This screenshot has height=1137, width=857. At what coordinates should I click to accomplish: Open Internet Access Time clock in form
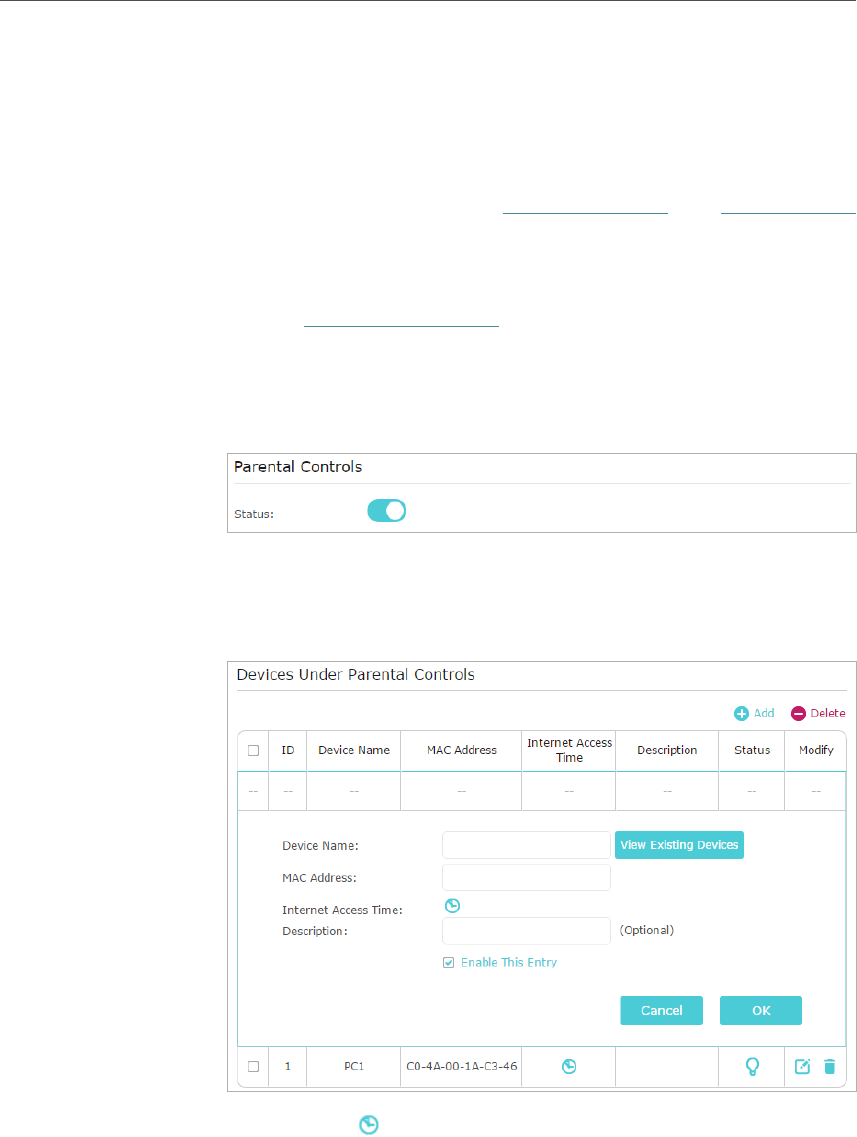coord(452,906)
